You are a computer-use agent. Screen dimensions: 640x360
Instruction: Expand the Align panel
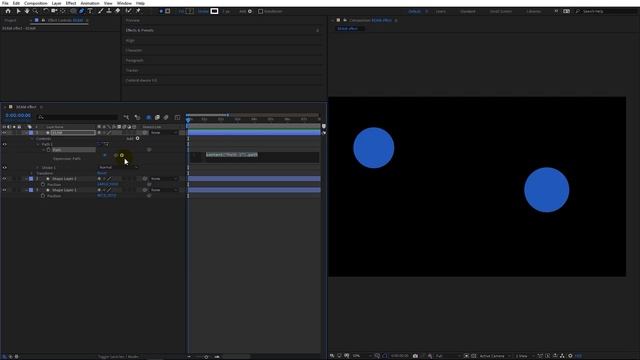pyautogui.click(x=130, y=40)
